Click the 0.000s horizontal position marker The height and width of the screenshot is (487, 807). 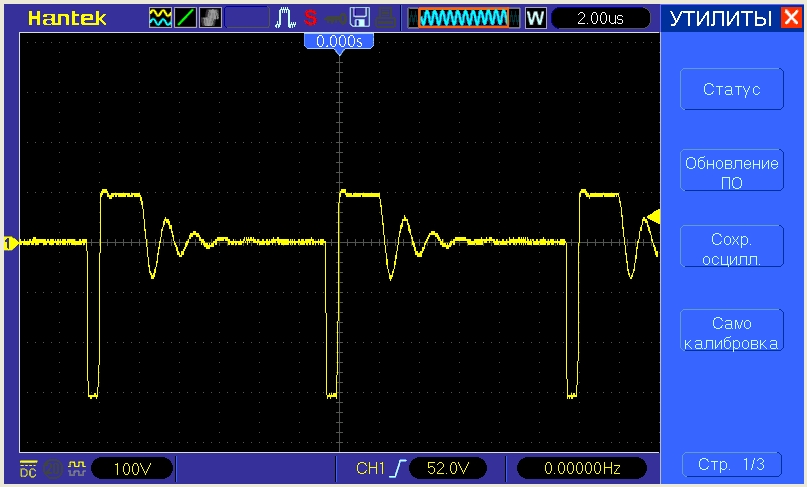339,42
